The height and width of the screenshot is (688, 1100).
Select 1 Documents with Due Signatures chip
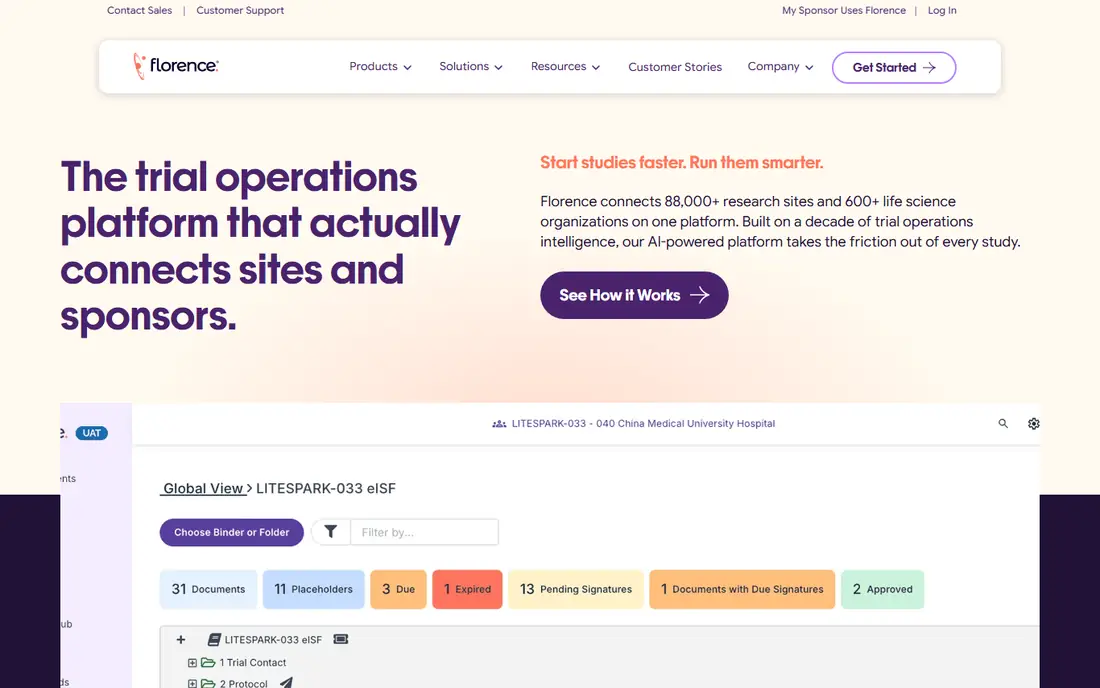742,589
